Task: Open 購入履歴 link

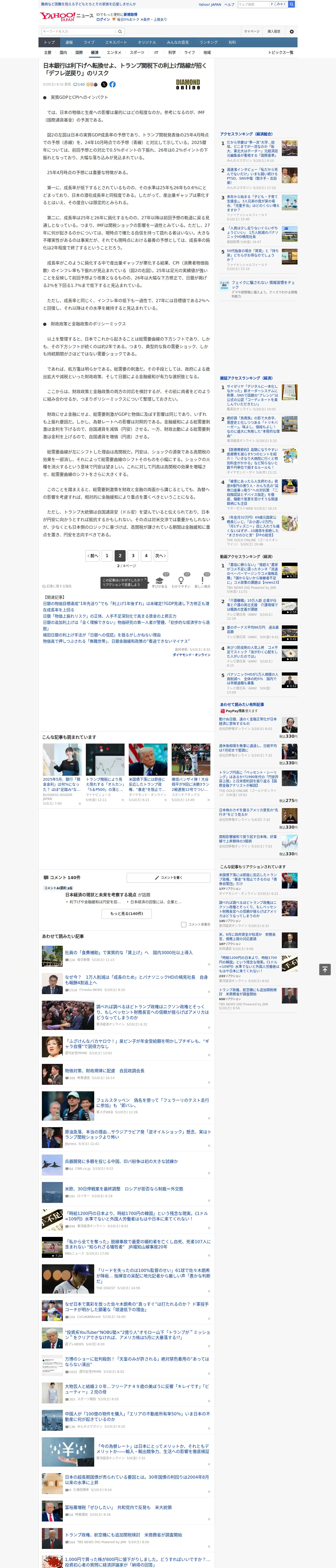Action: [x=274, y=32]
